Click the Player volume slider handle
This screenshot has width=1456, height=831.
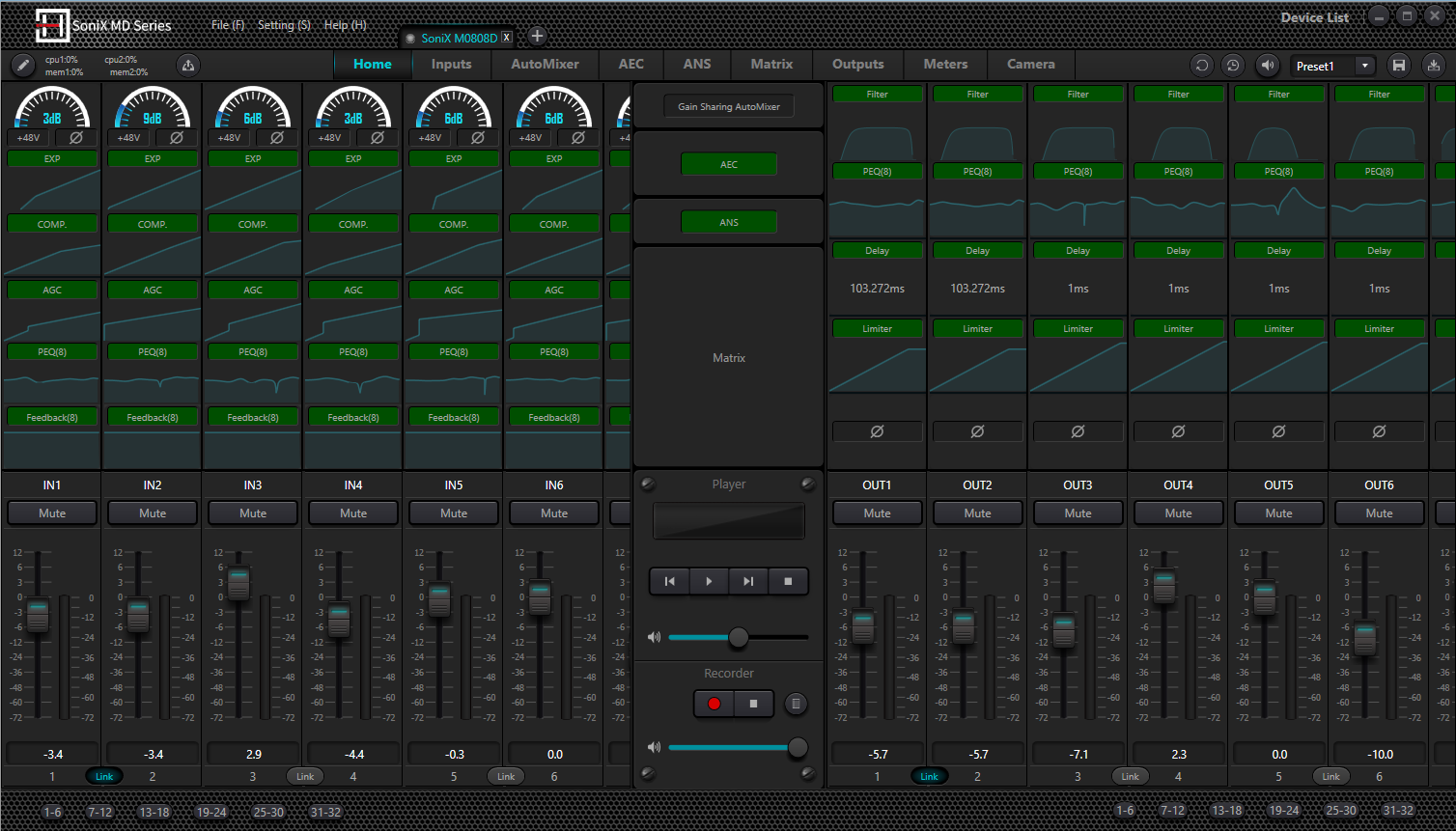(x=739, y=637)
